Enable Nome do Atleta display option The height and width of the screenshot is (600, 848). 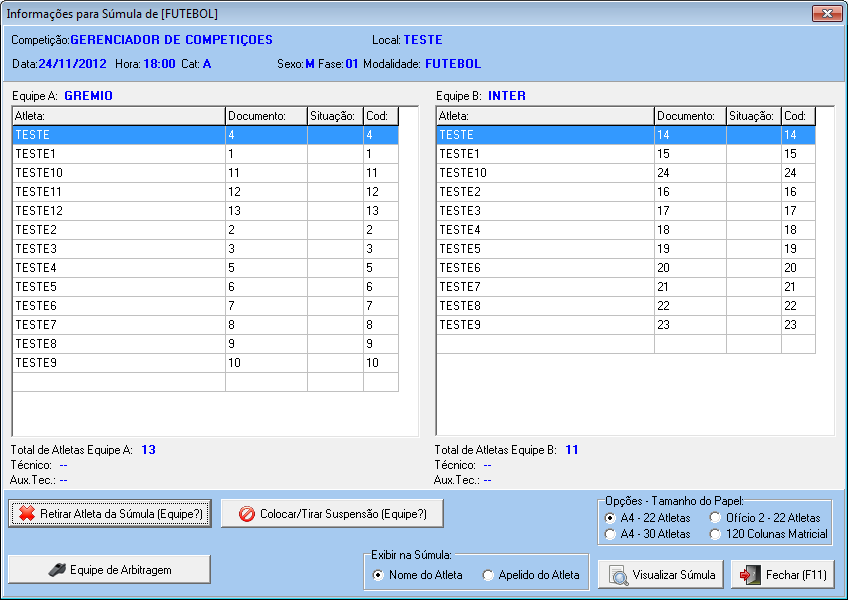378,575
